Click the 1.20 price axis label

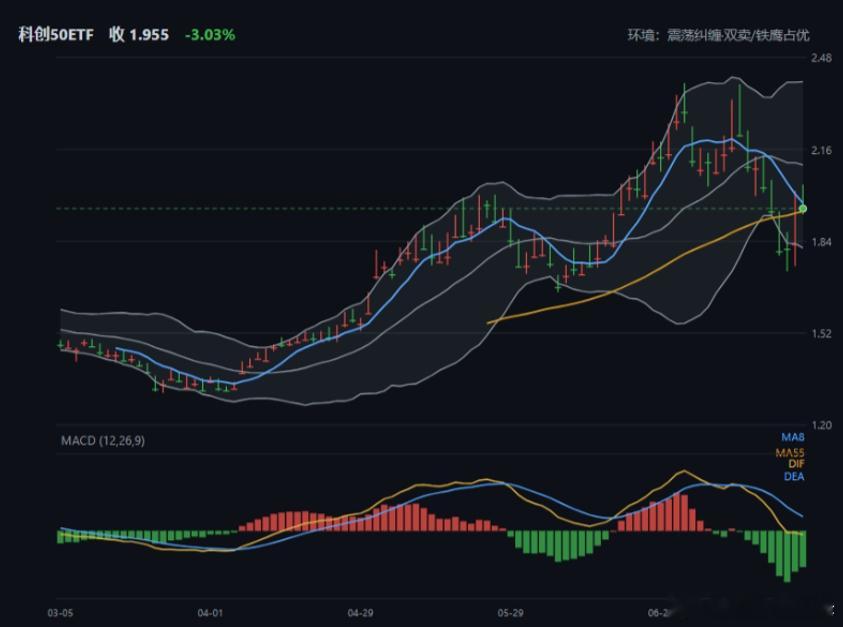(821, 425)
